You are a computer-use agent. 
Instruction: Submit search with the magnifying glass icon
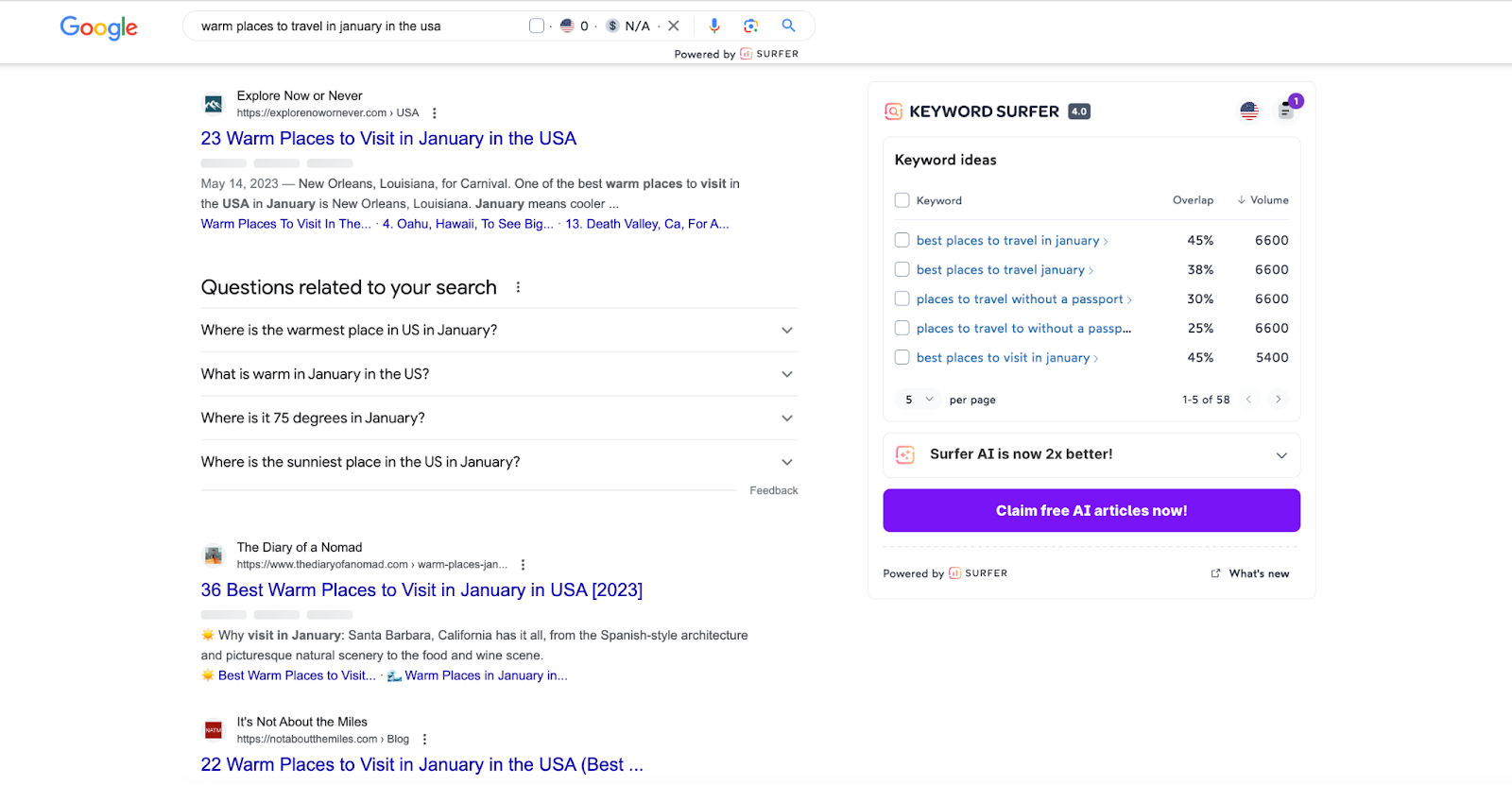(788, 26)
